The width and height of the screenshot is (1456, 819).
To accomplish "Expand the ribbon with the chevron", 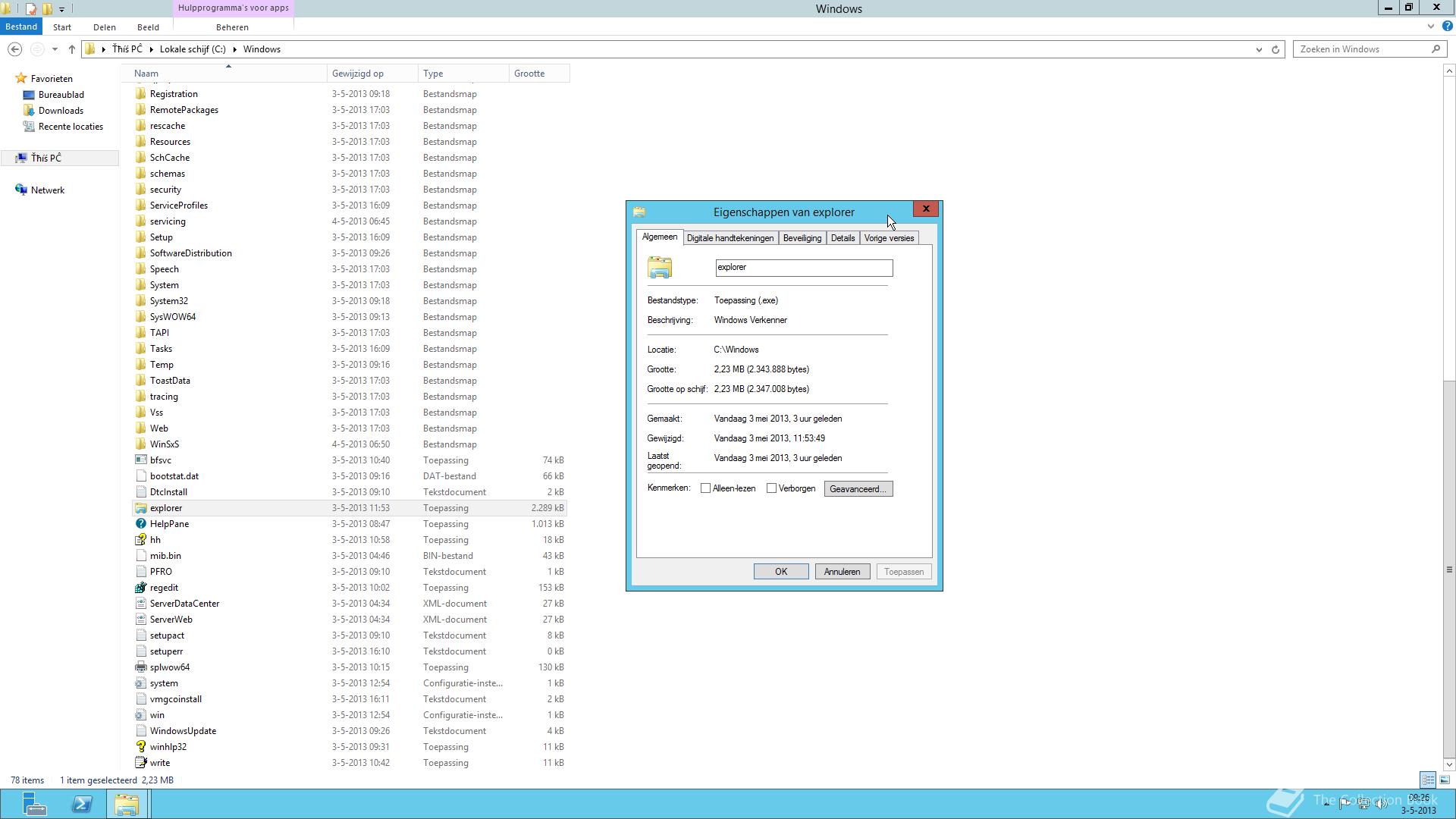I will pyautogui.click(x=1430, y=27).
